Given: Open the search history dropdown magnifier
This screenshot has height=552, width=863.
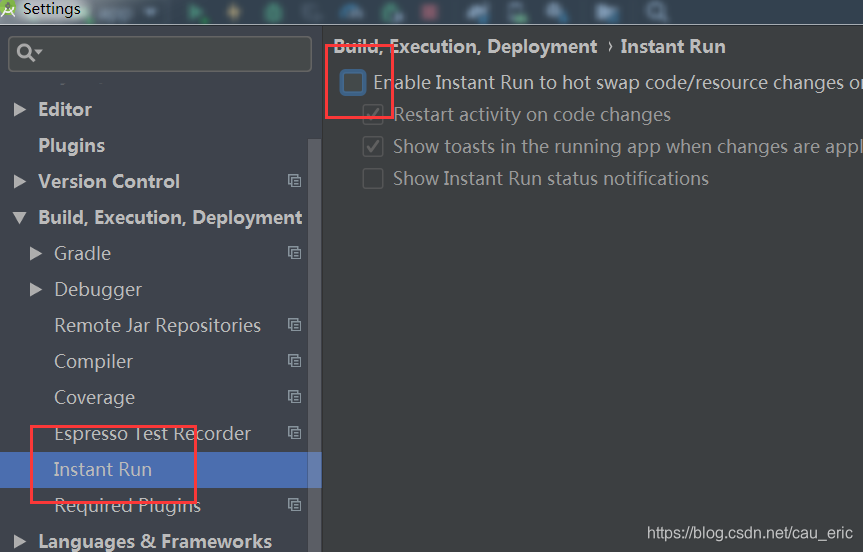Looking at the screenshot, I should coord(29,53).
